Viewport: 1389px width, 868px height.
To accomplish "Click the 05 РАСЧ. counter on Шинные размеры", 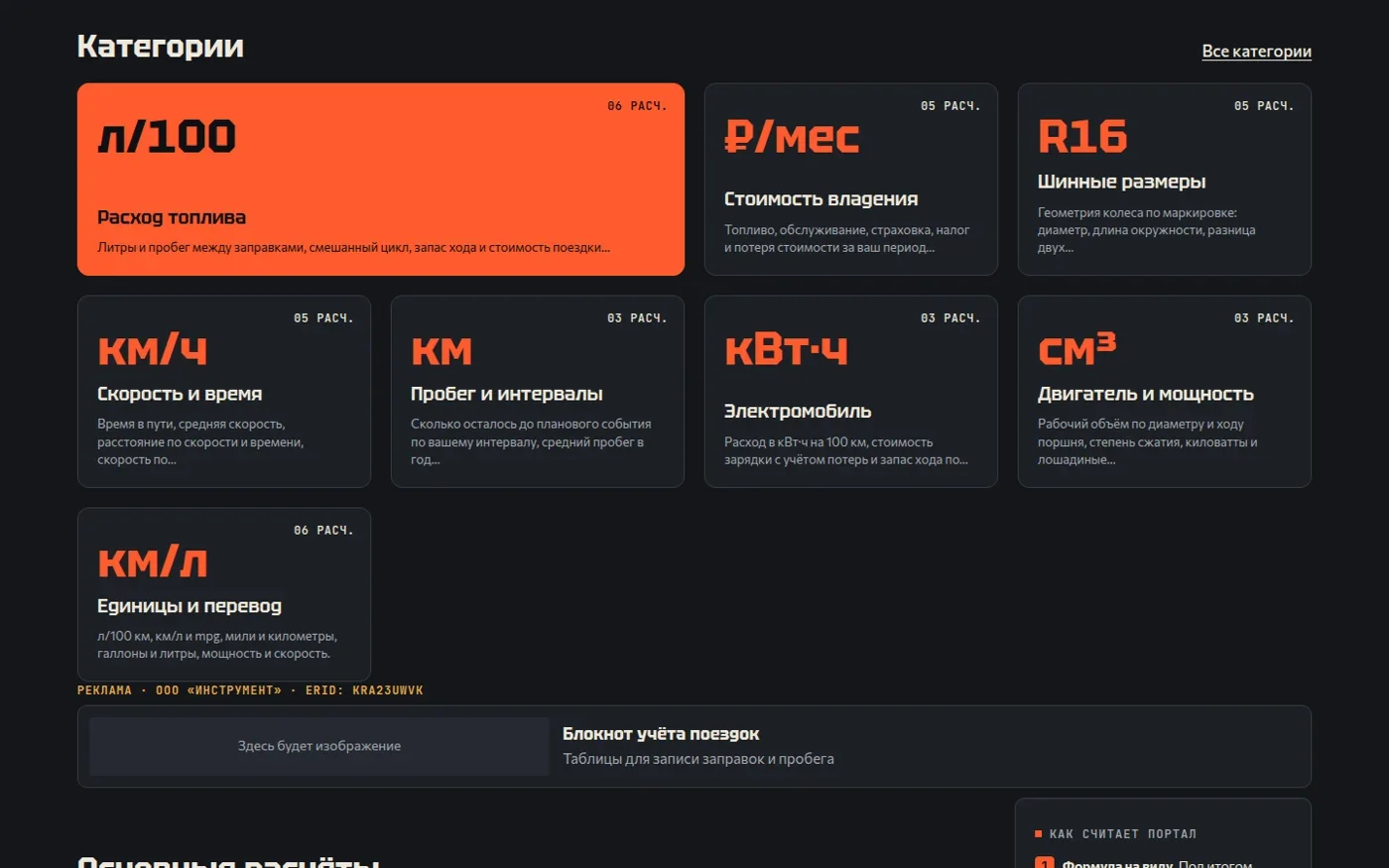I will point(1264,106).
